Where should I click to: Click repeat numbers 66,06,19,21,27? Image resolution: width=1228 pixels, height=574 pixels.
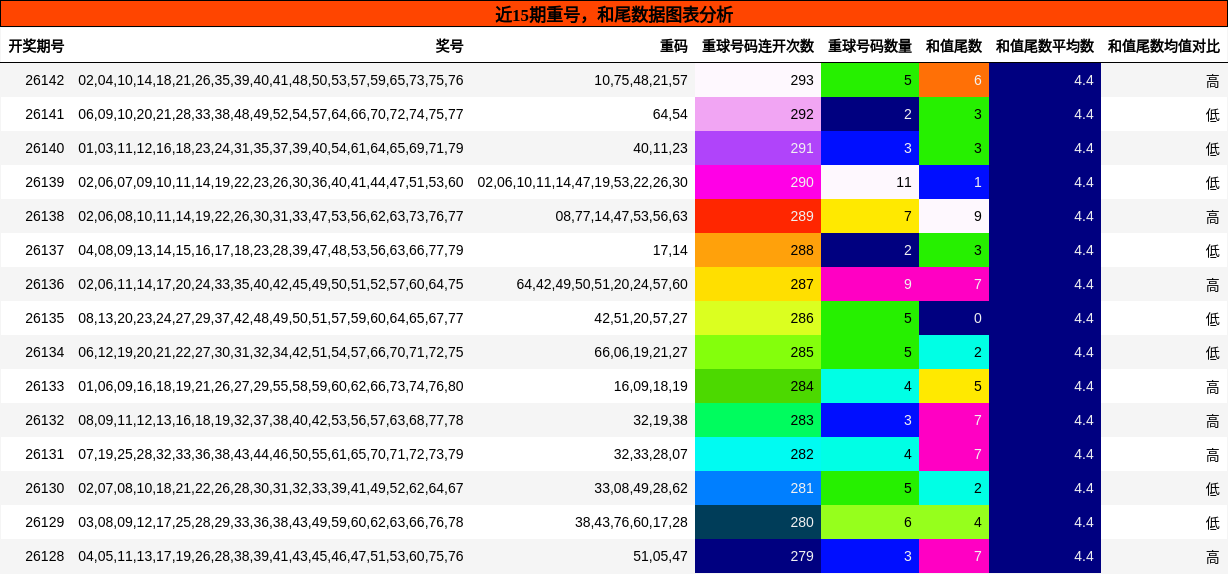pyautogui.click(x=641, y=352)
